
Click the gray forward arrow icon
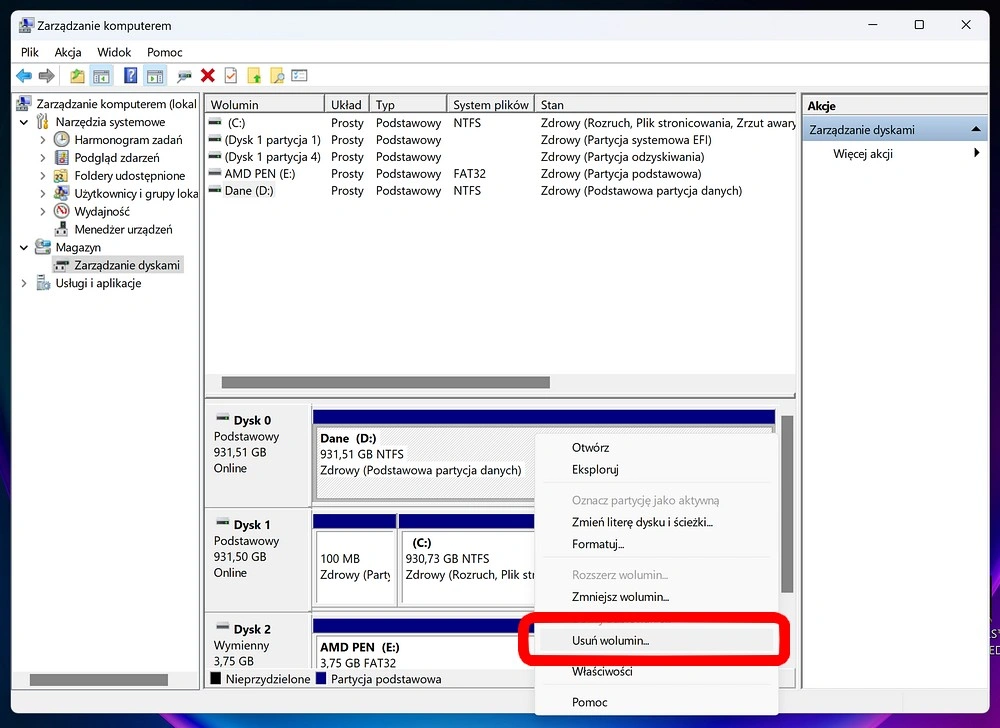pyautogui.click(x=47, y=76)
